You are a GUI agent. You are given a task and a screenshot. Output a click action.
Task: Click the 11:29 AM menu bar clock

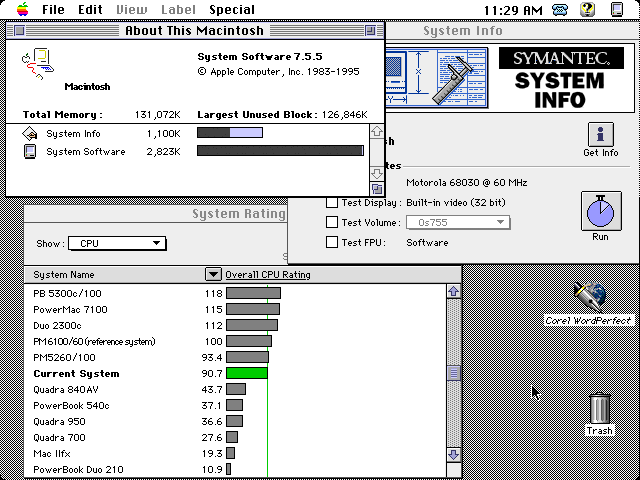tap(513, 10)
